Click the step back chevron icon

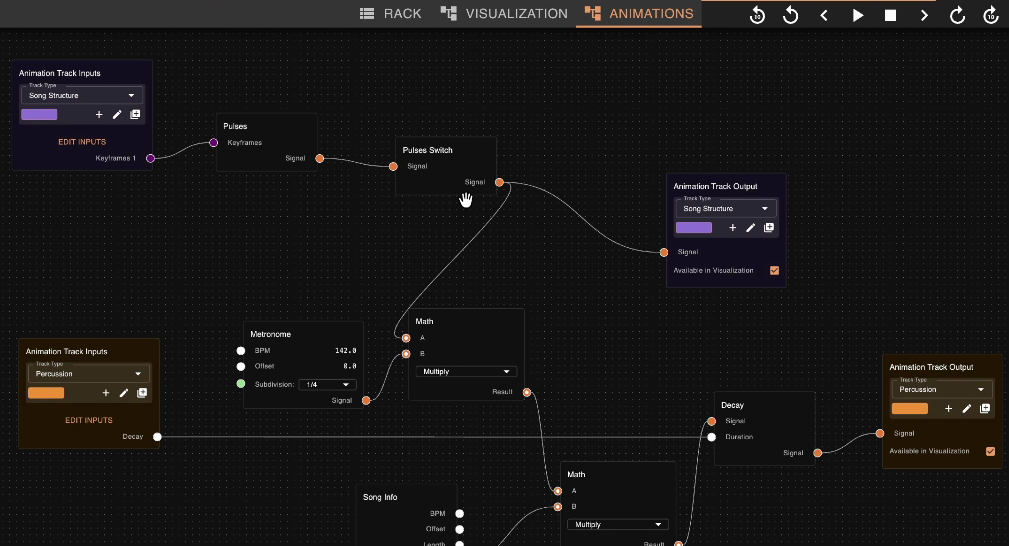click(824, 15)
